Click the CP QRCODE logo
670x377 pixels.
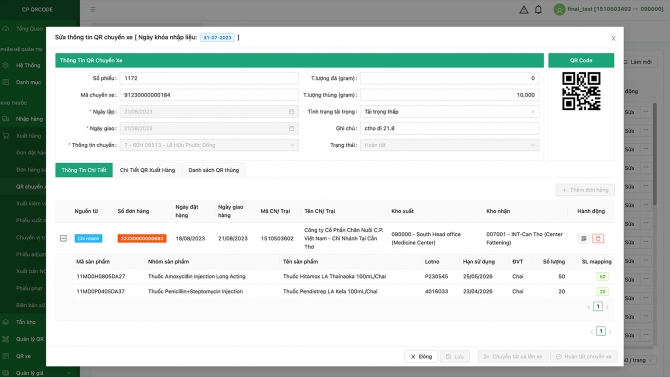click(37, 9)
